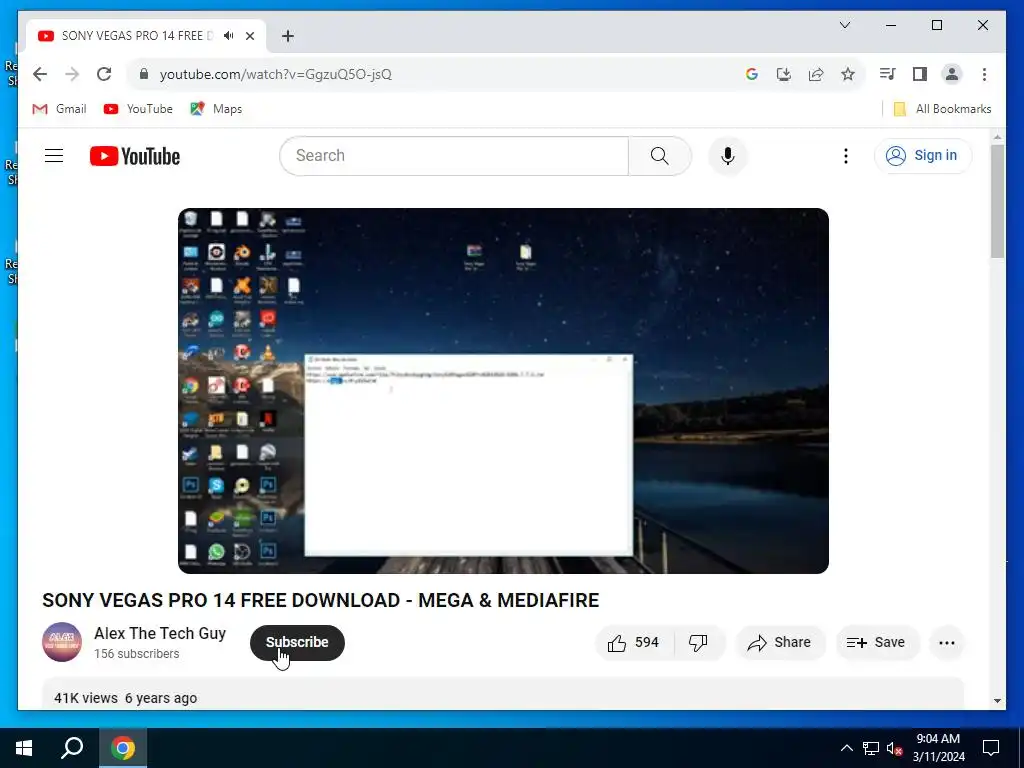Reload the YouTube page
Image resolution: width=1024 pixels, height=768 pixels.
104,74
